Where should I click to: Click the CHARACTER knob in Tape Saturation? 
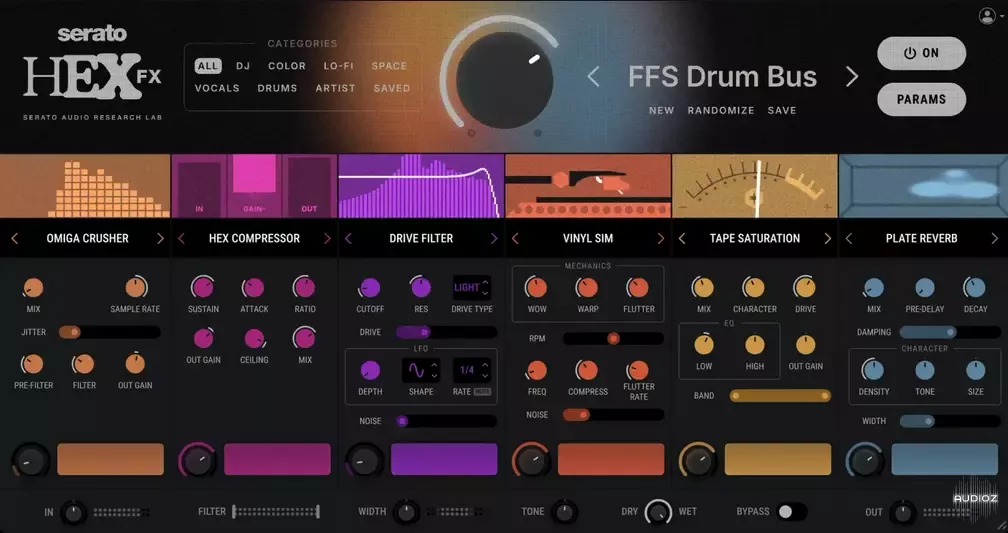click(x=754, y=287)
